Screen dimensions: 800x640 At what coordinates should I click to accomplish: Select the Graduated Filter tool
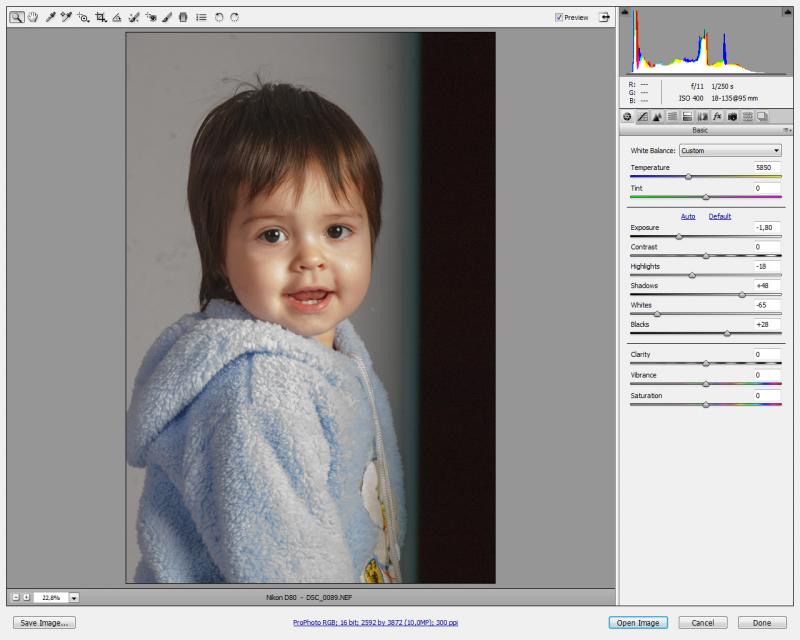(183, 17)
